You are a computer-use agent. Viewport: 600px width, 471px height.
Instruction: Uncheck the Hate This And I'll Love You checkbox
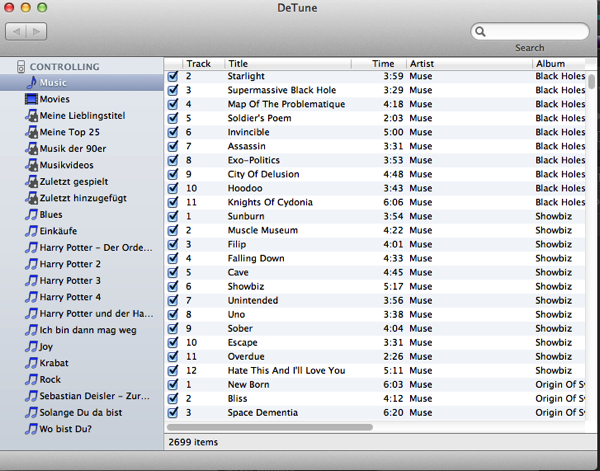[x=173, y=370]
